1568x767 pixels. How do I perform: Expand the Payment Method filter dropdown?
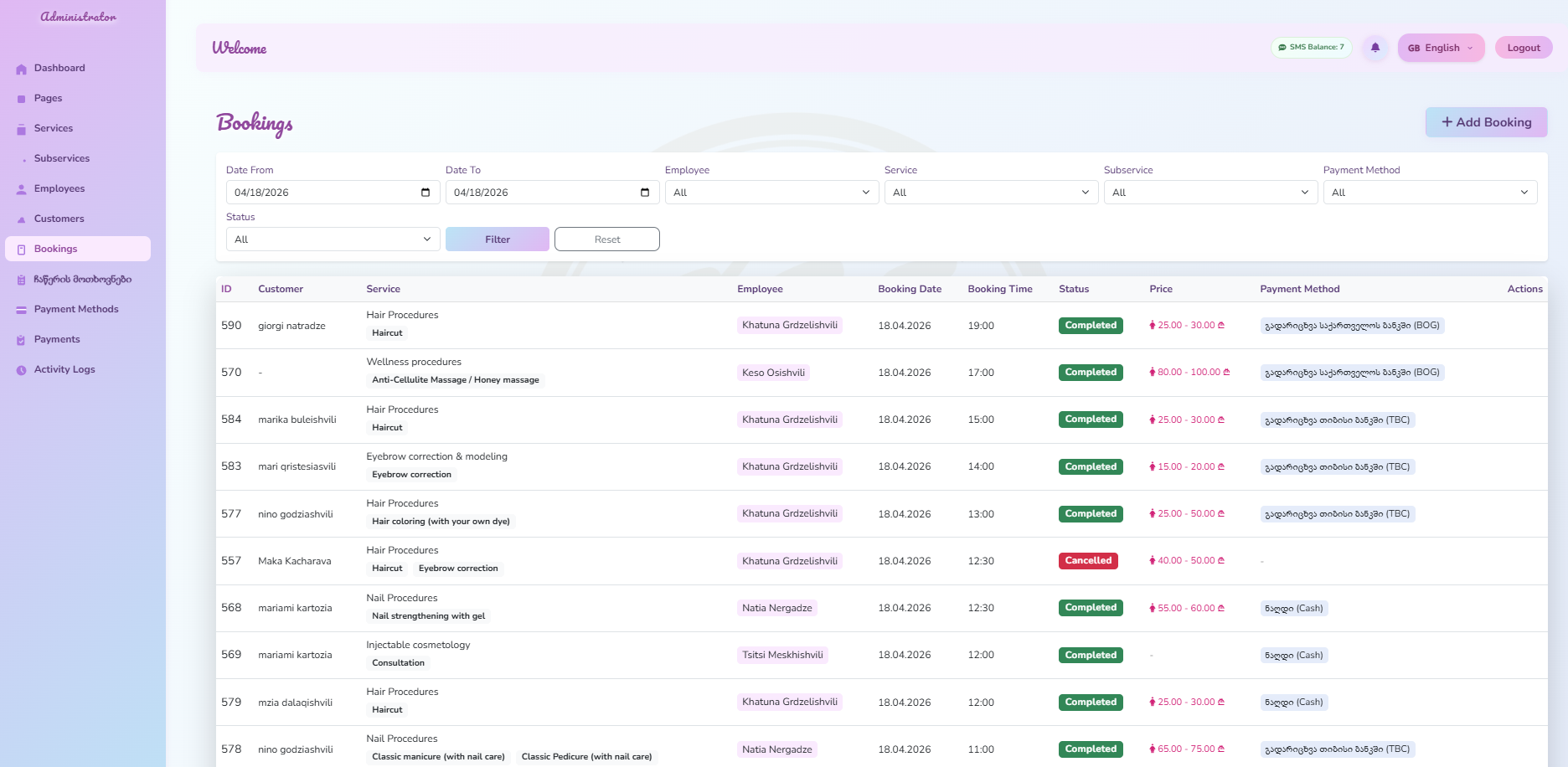click(1430, 193)
